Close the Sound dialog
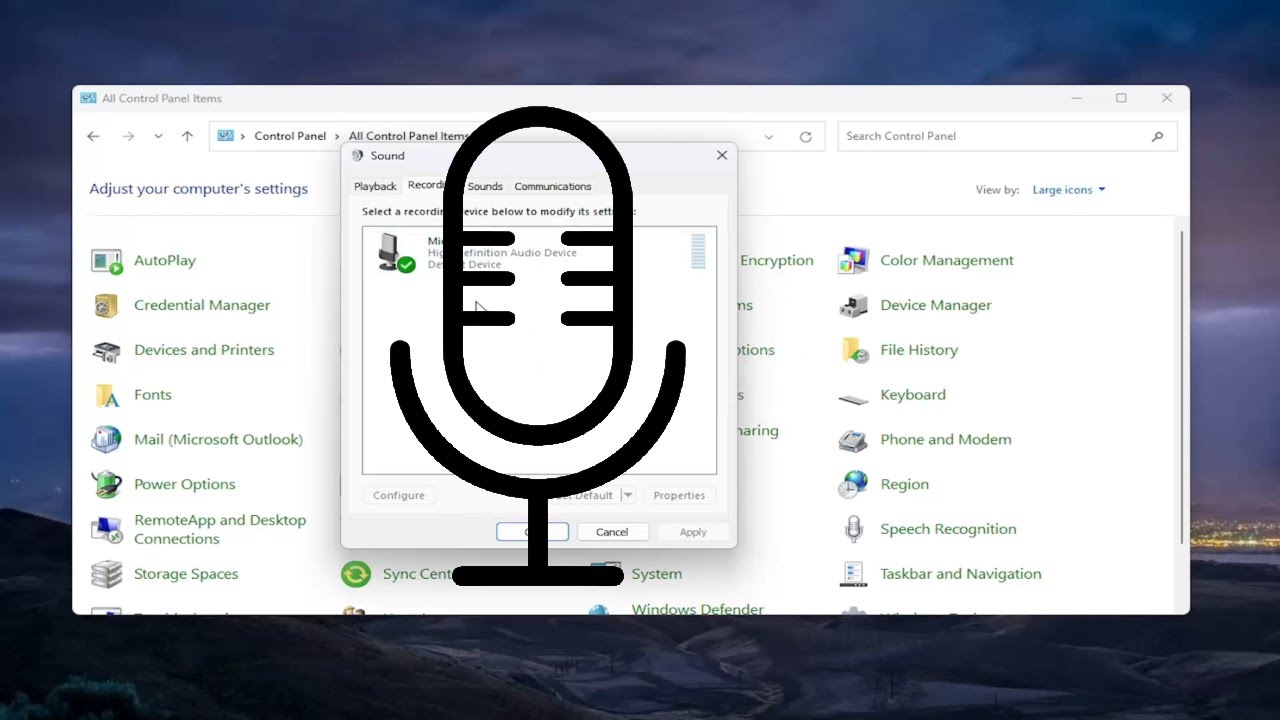The width and height of the screenshot is (1280, 720). [x=722, y=156]
